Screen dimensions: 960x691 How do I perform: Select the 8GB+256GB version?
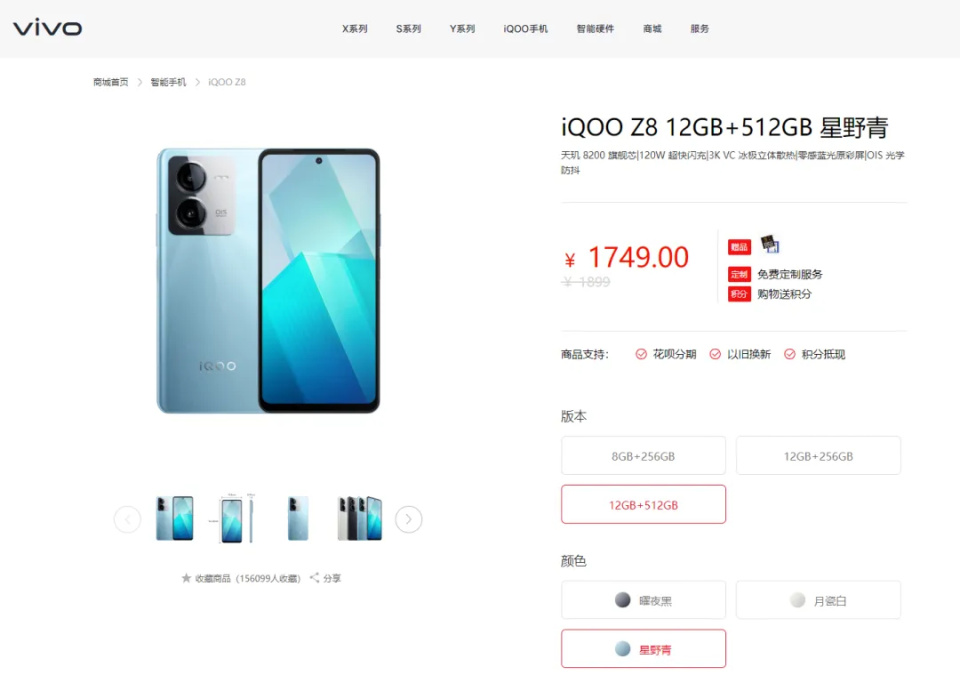(643, 456)
